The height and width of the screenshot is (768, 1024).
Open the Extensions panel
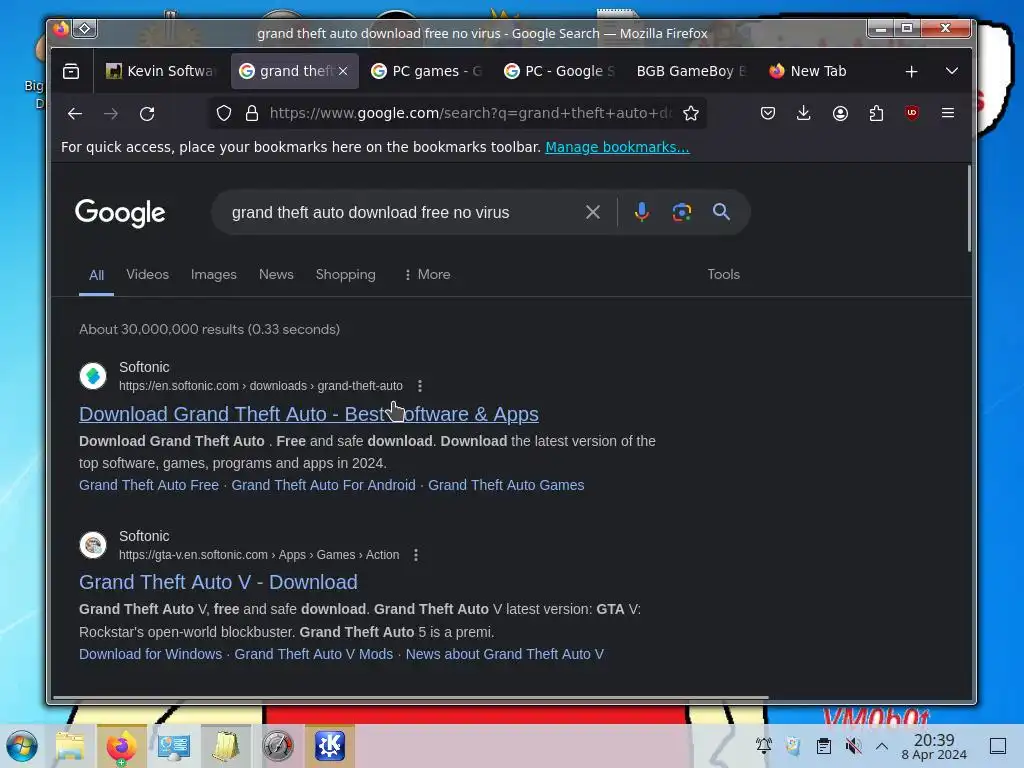pyautogui.click(x=876, y=114)
